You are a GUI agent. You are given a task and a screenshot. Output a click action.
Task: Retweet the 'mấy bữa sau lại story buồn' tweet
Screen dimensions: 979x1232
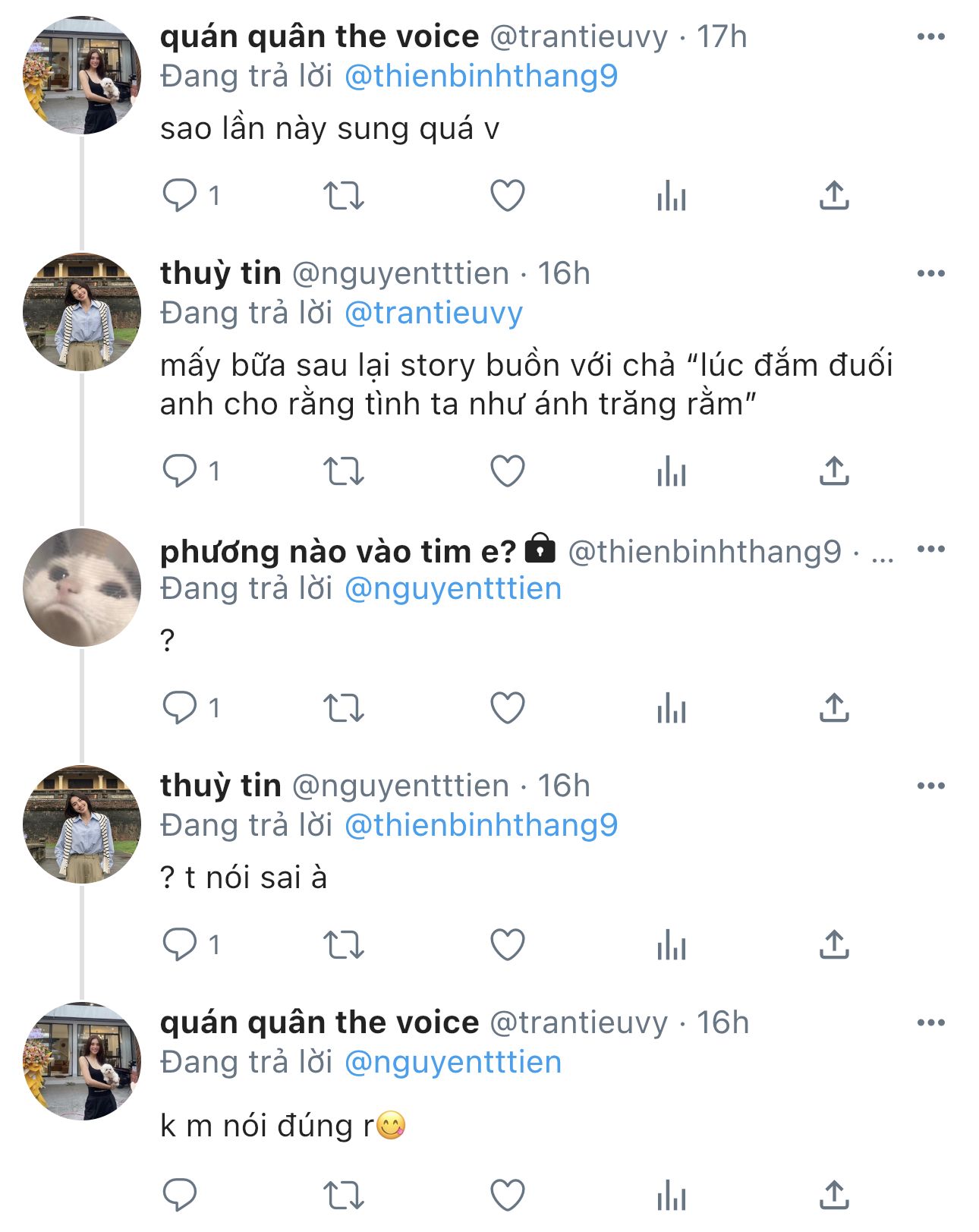[344, 471]
